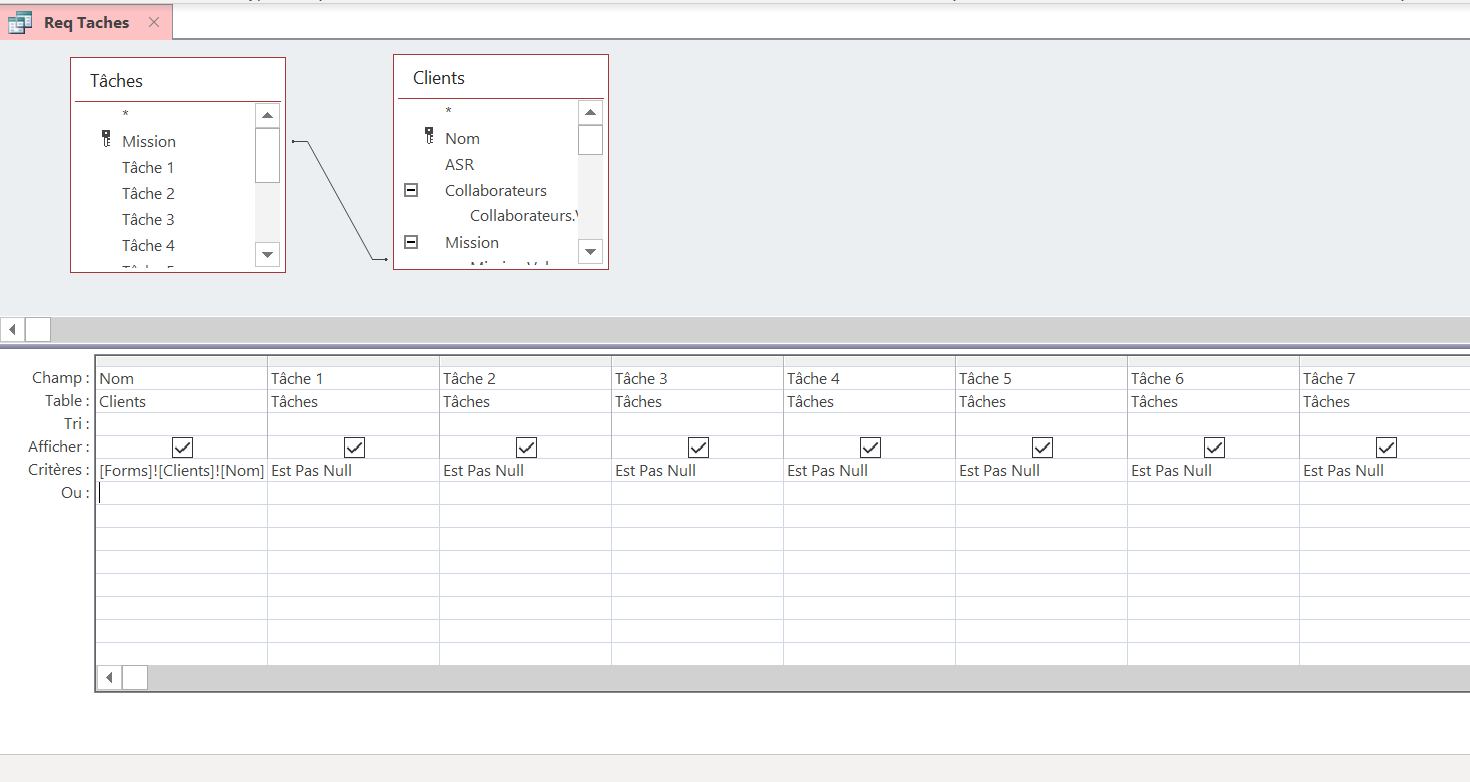Collapse the Mission field in Clients table
The image size is (1470, 782).
point(411,242)
